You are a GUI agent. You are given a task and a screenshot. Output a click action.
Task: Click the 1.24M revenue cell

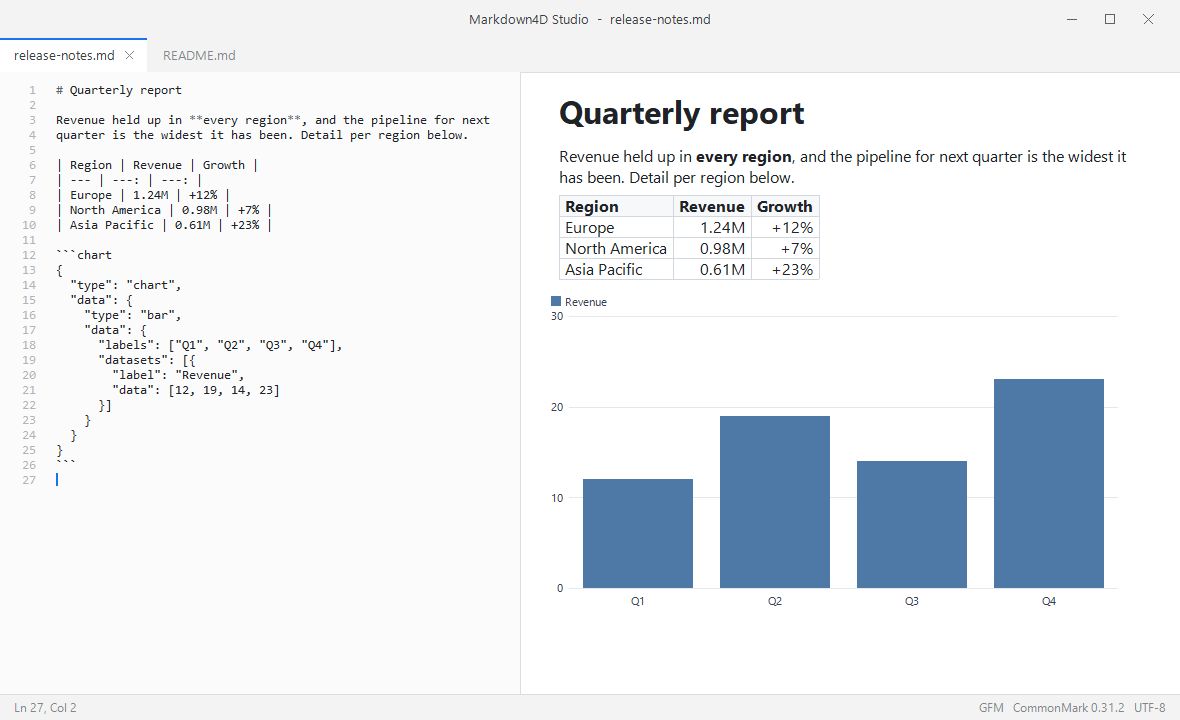coord(712,227)
